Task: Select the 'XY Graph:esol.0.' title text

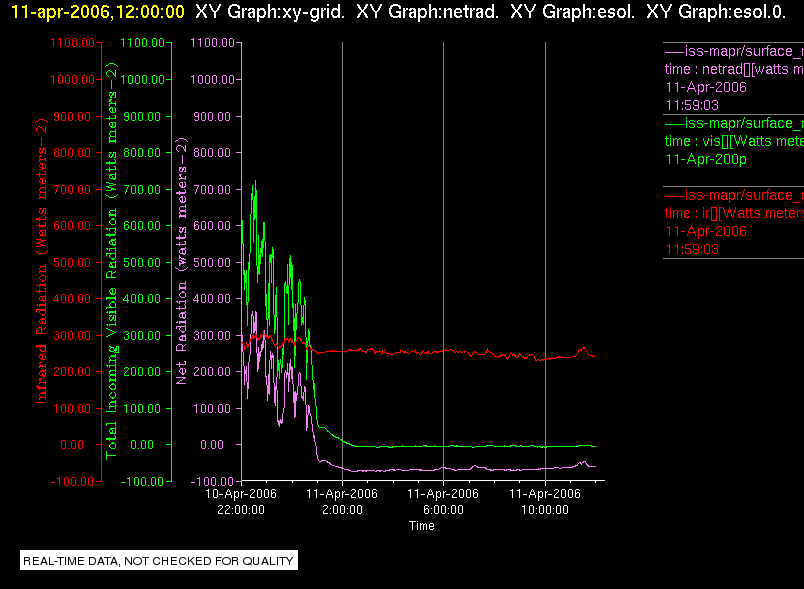Action: pyautogui.click(x=716, y=11)
